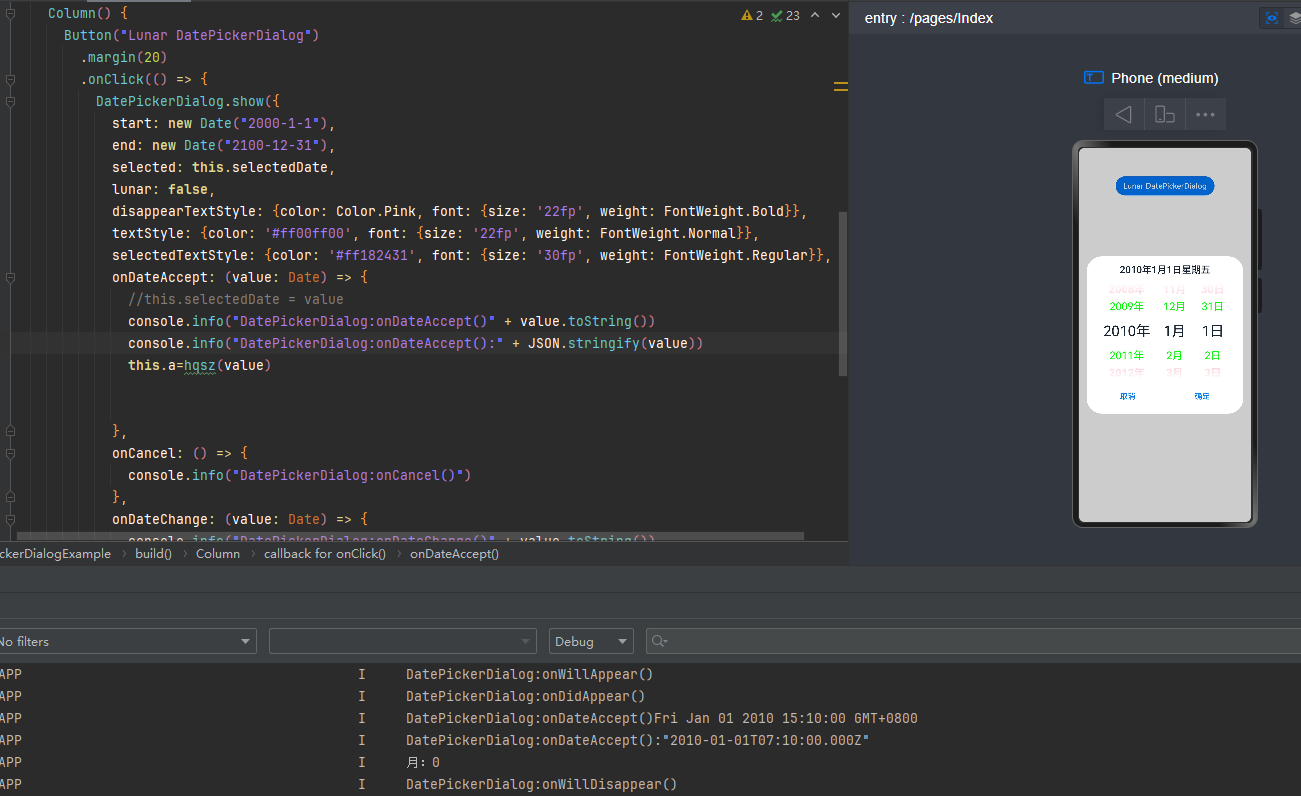Click the log line onWillAppear()

click(x=529, y=674)
